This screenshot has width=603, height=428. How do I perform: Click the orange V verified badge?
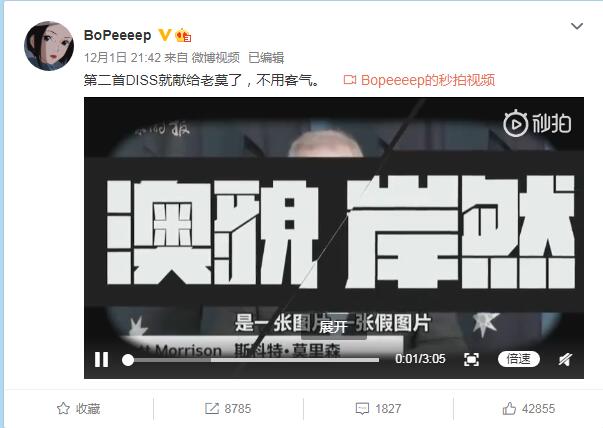[x=165, y=35]
